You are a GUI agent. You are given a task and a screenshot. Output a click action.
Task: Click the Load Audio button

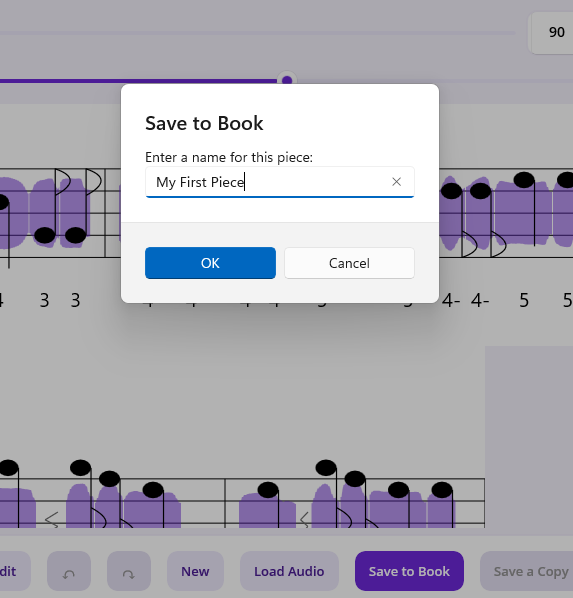[289, 571]
